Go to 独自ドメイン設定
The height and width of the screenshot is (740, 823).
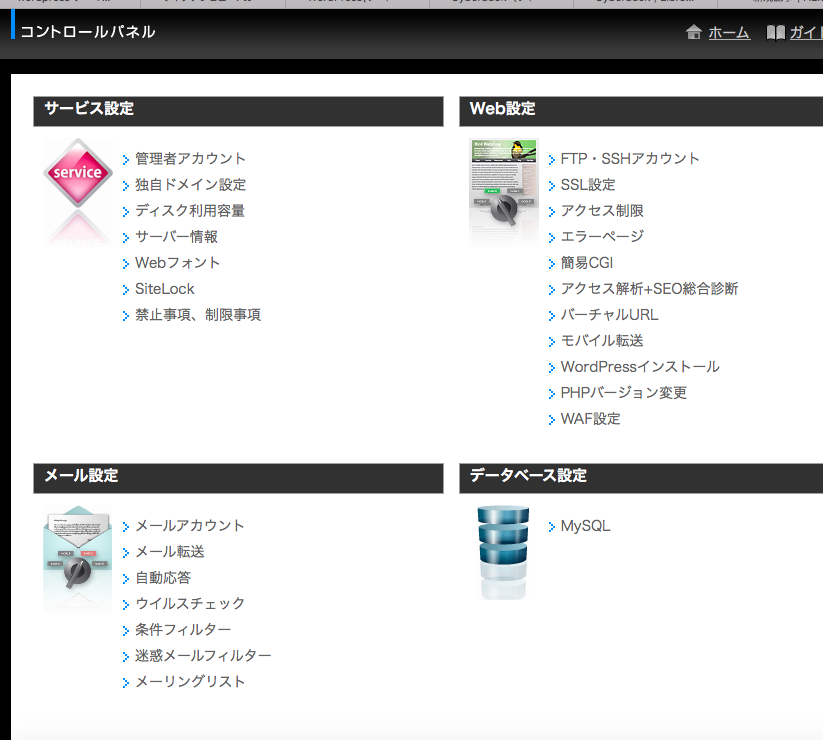point(190,185)
